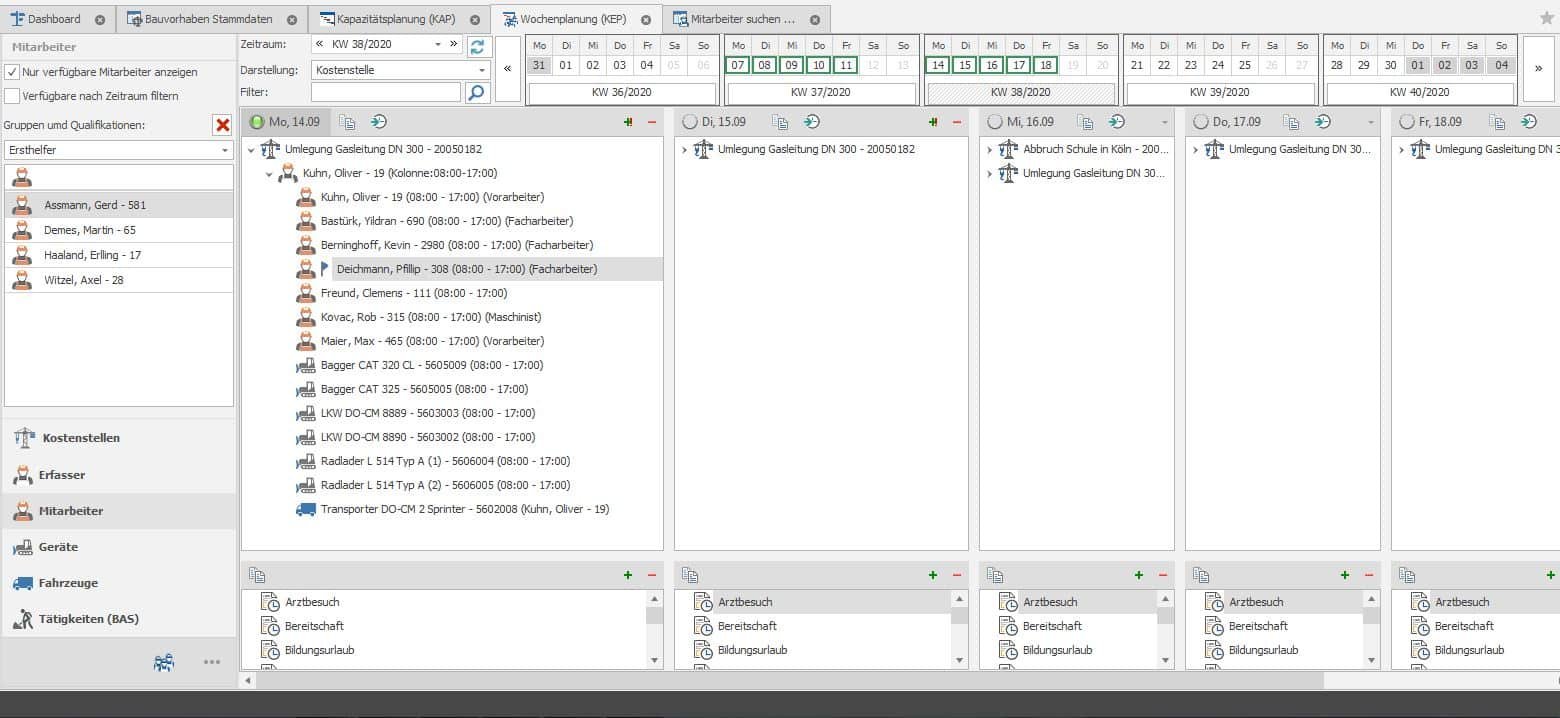Image resolution: width=1560 pixels, height=718 pixels.
Task: Click the red X clear-filter icon
Action: 222,125
